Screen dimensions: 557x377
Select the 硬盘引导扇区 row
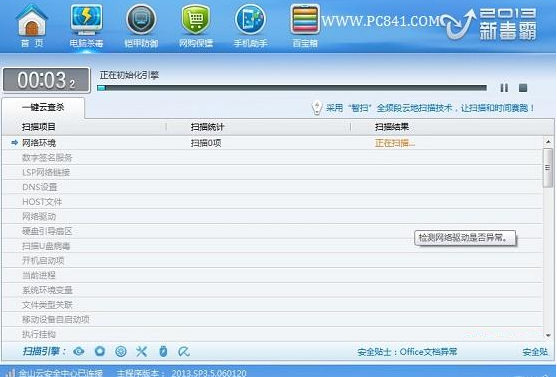(272, 231)
